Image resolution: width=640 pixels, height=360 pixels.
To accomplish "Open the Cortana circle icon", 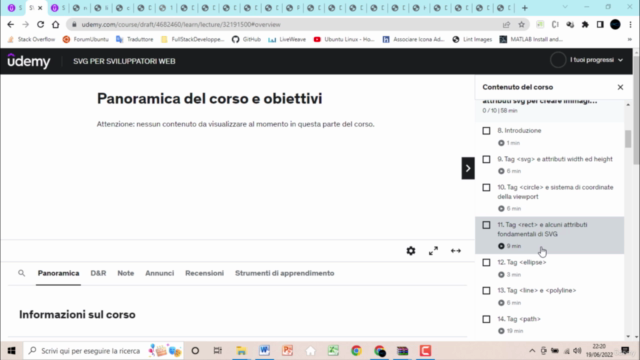I will click(195, 351).
